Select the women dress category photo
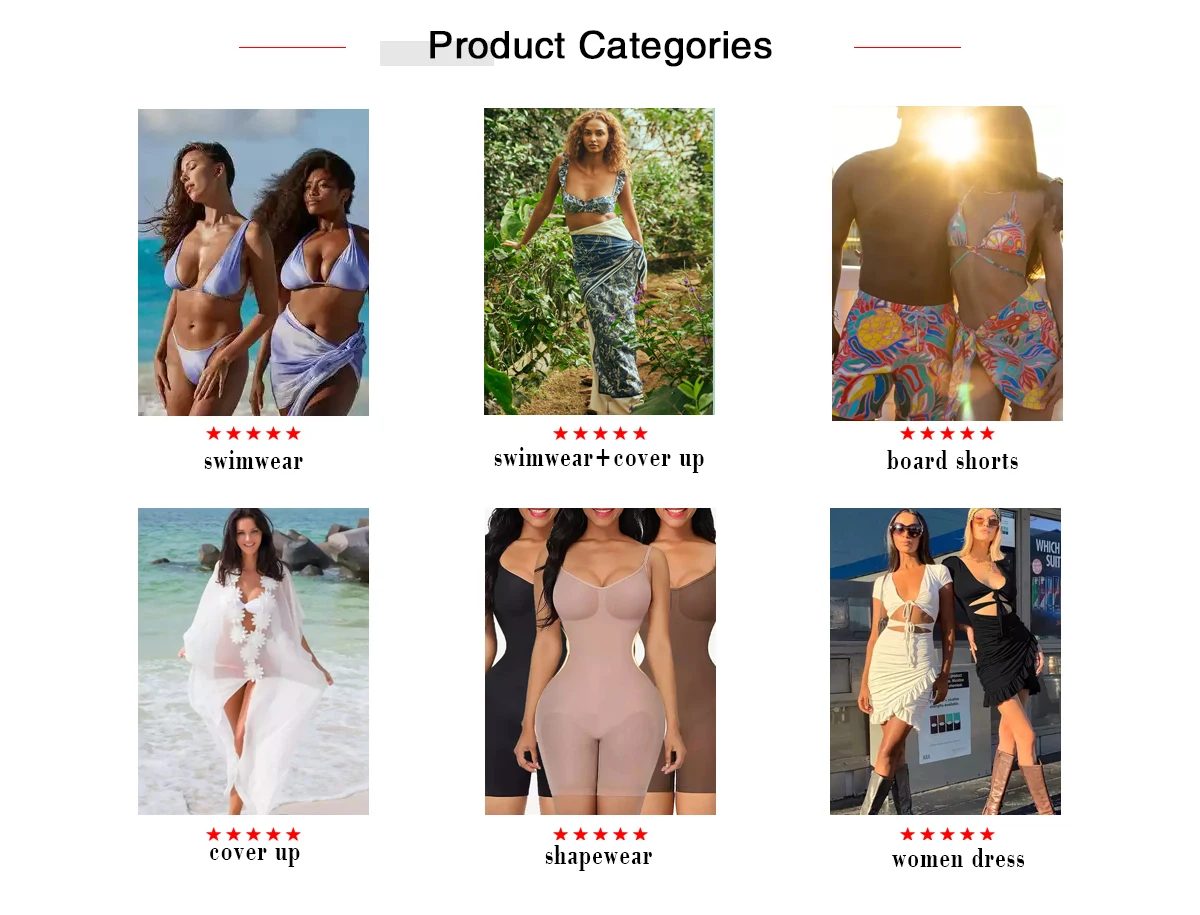 (945, 661)
